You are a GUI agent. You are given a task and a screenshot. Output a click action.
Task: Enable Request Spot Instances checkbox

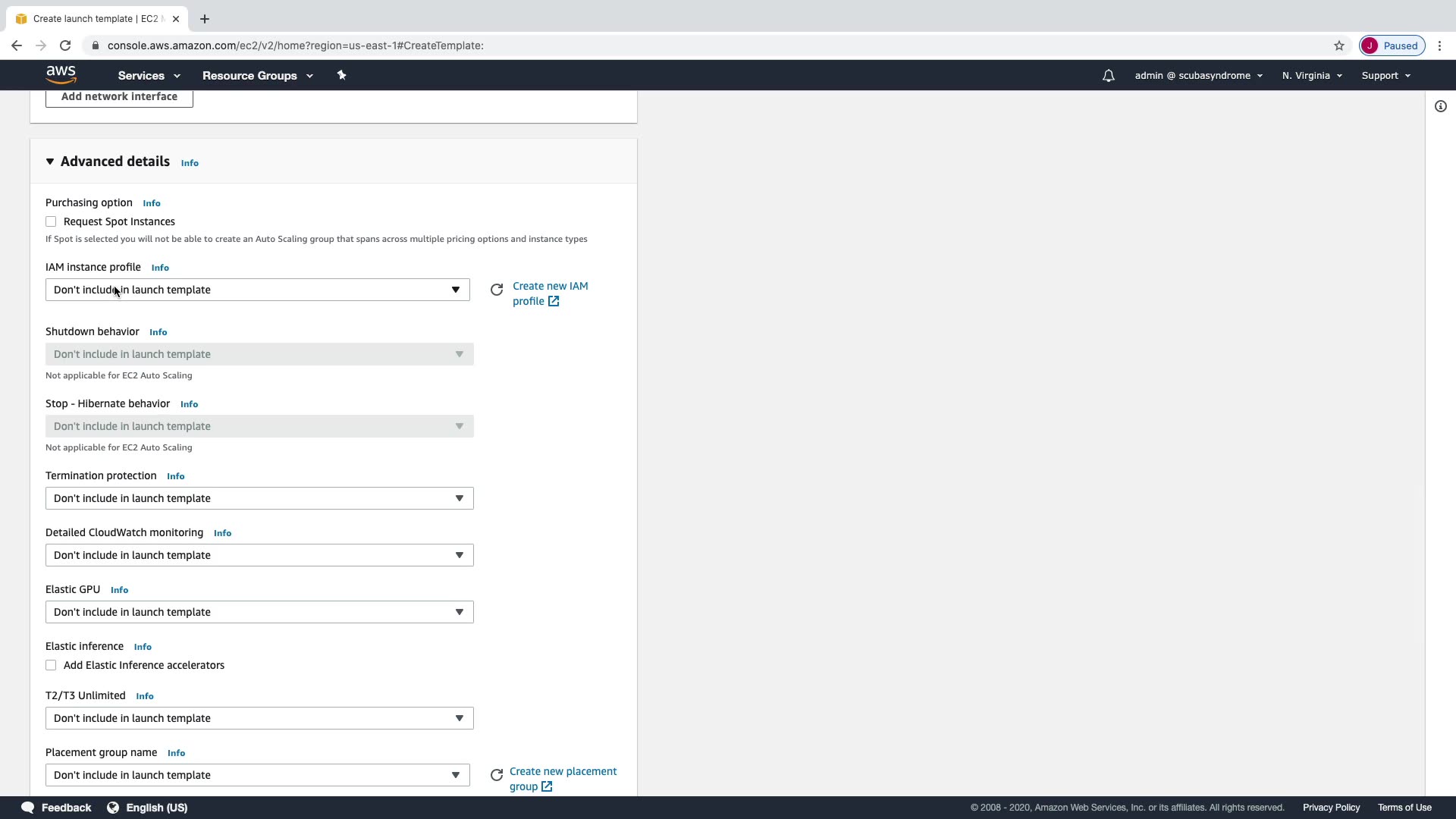(51, 221)
